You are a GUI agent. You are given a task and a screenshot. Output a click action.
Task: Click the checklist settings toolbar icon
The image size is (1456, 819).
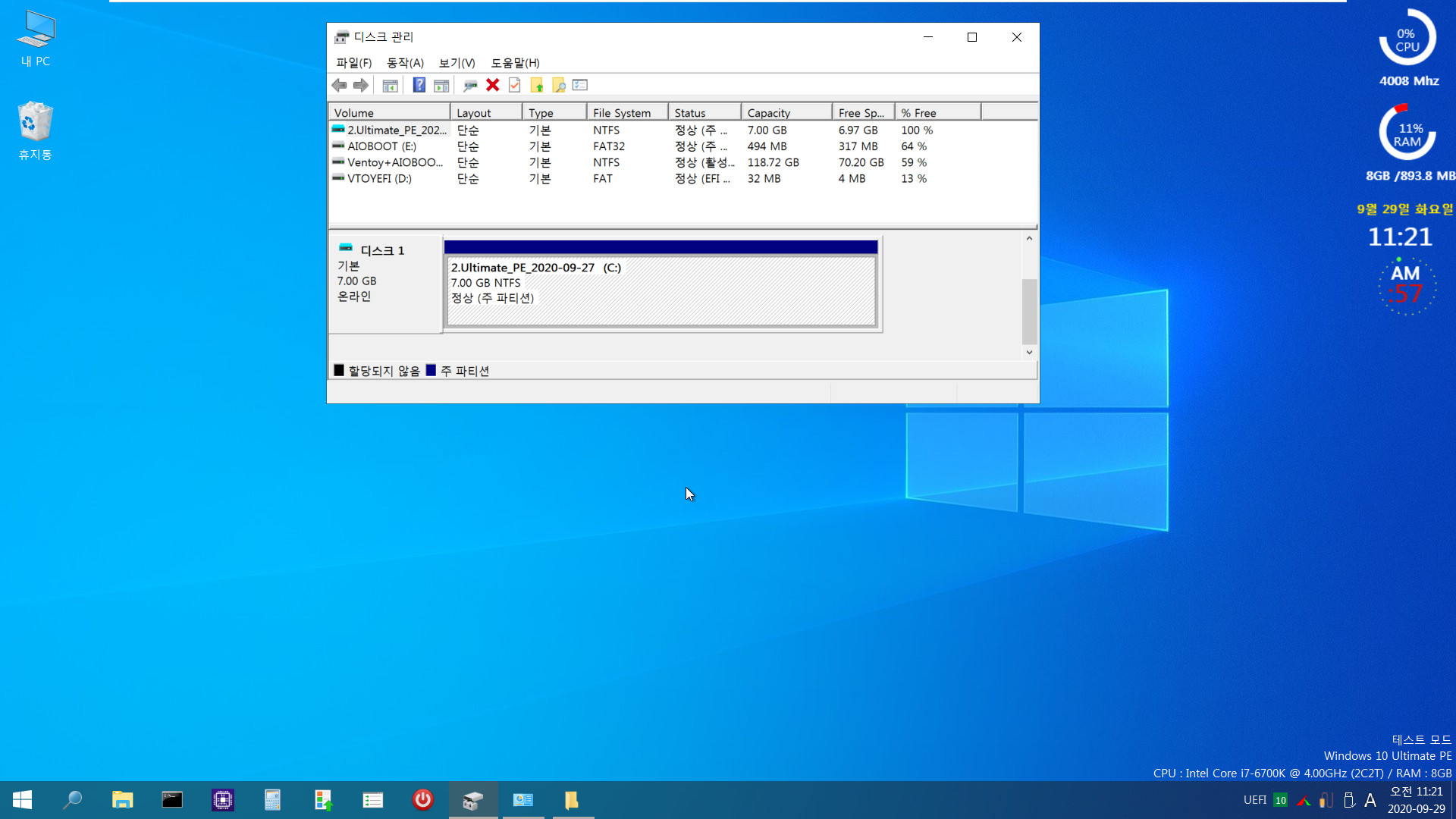(581, 86)
